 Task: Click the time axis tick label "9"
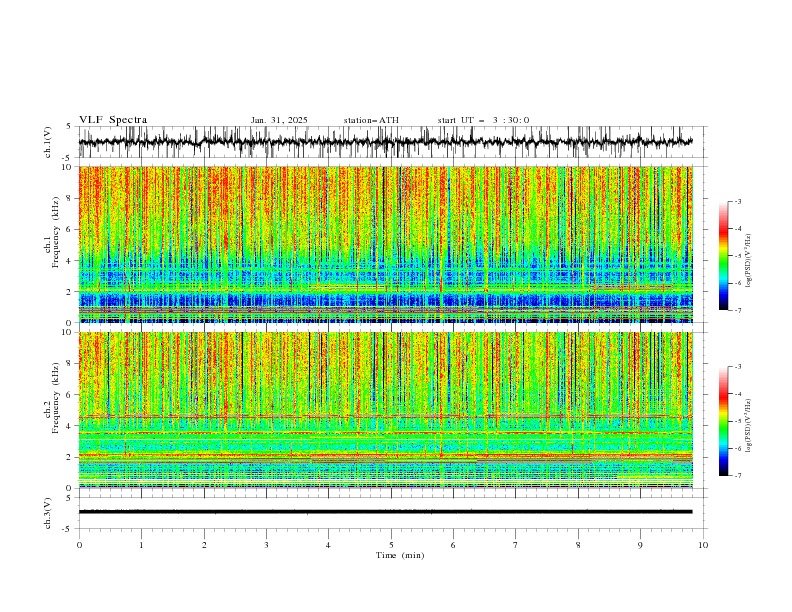point(640,545)
